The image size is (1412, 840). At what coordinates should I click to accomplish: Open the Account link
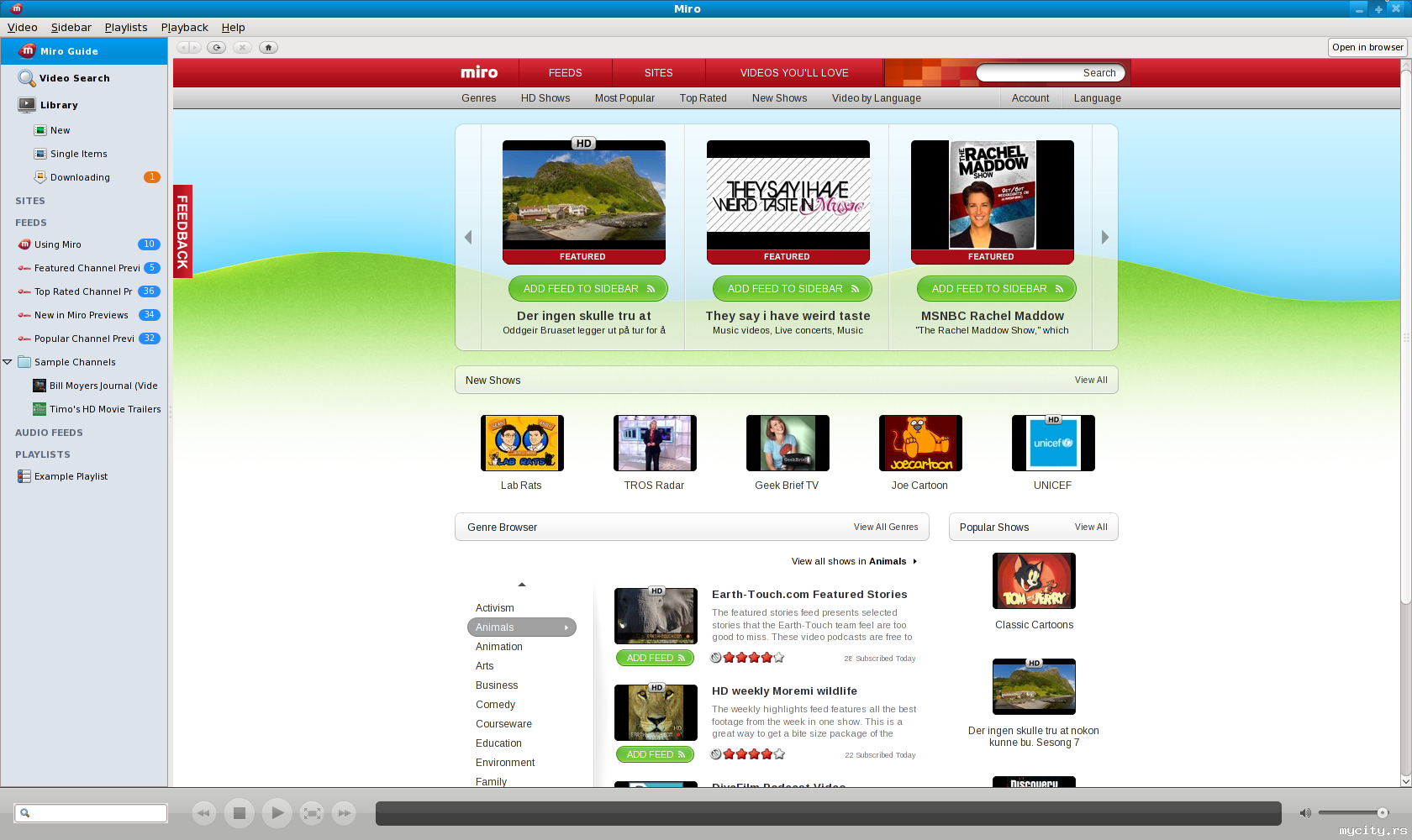pyautogui.click(x=1030, y=98)
